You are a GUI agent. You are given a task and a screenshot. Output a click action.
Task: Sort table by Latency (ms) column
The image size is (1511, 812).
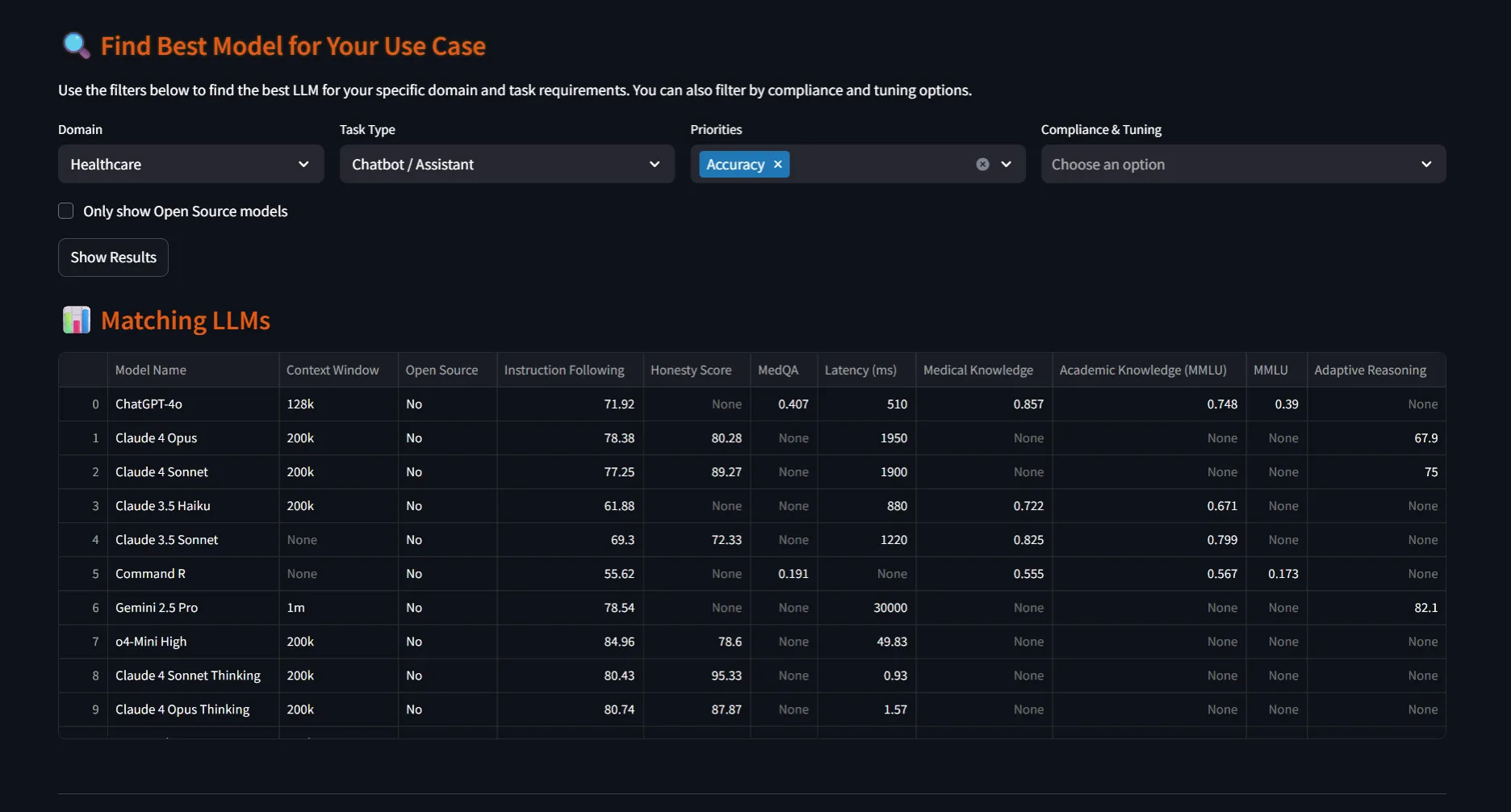pyautogui.click(x=860, y=370)
